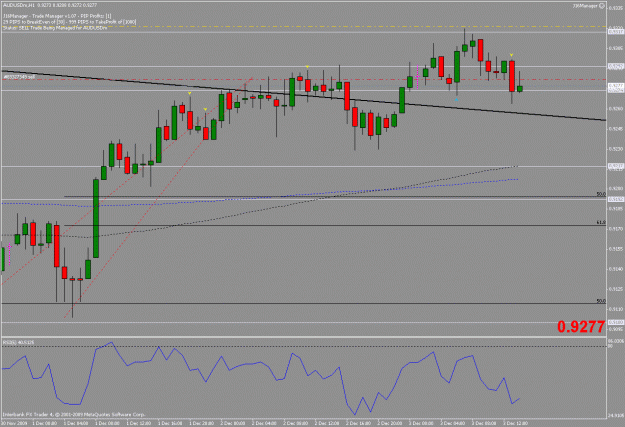The image size is (625, 427).
Task: Click the '2 Dec 00:00' time axis label
Action: (233, 423)
